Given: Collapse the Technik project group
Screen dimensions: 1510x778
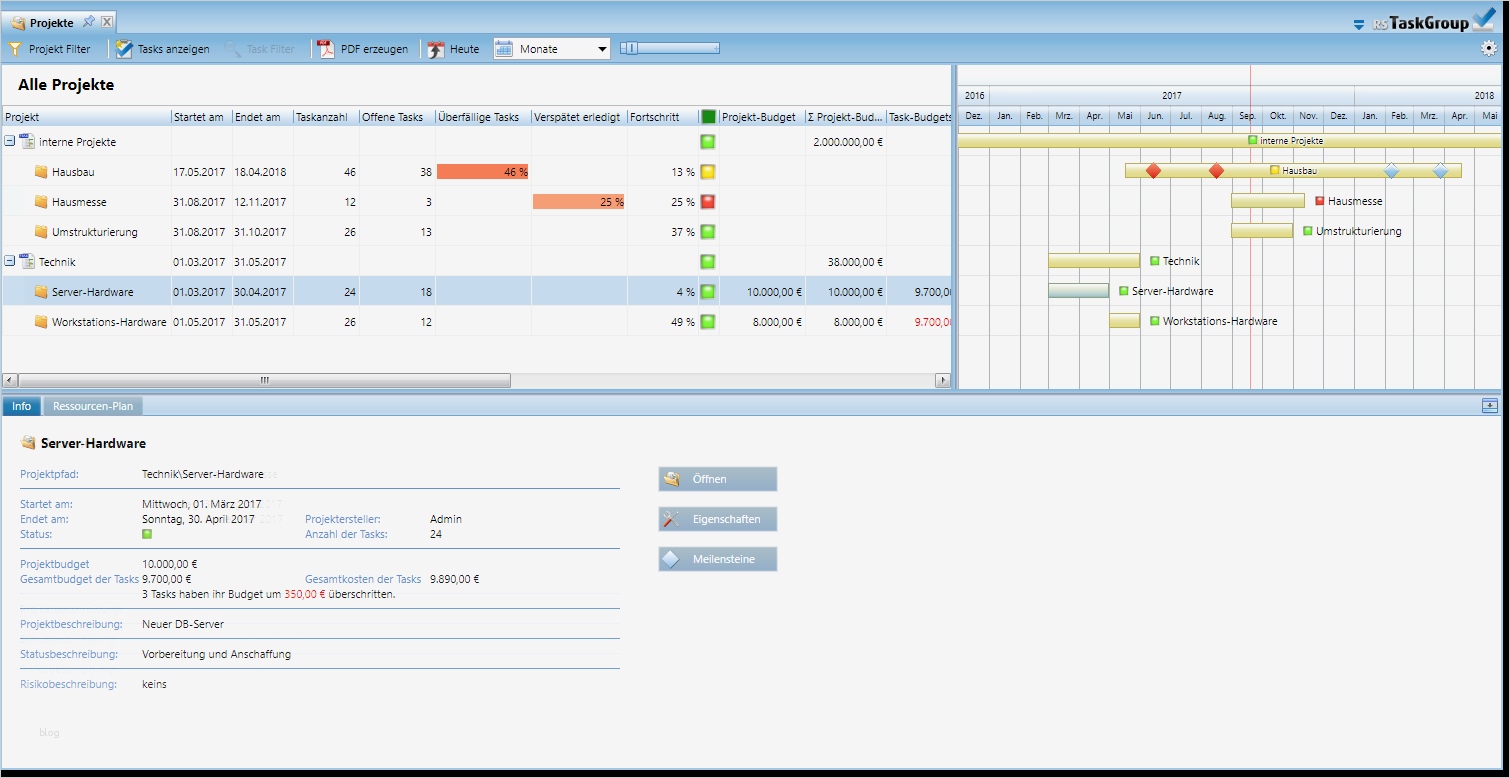Looking at the screenshot, I should pyautogui.click(x=10, y=262).
